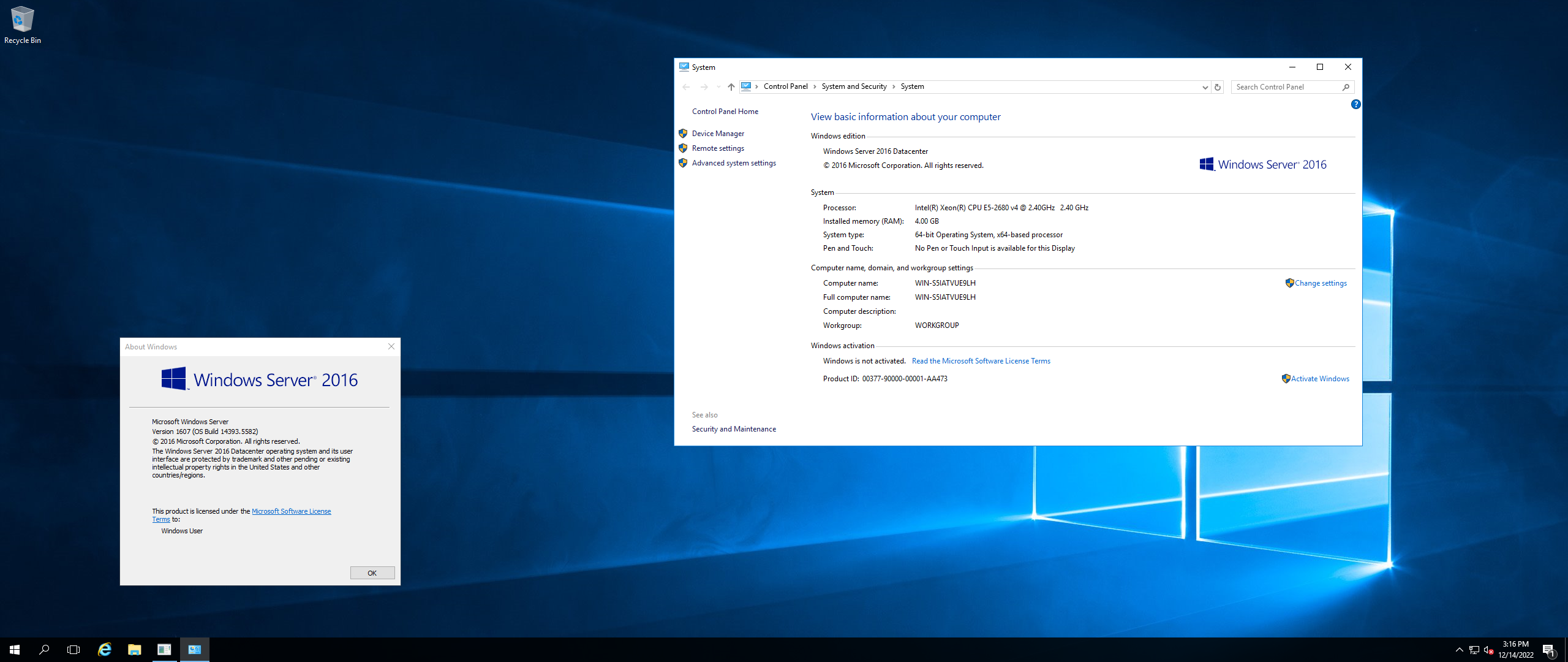Click the Control Panel breadcrumb item
Image resolution: width=1568 pixels, height=662 pixels.
[x=785, y=86]
